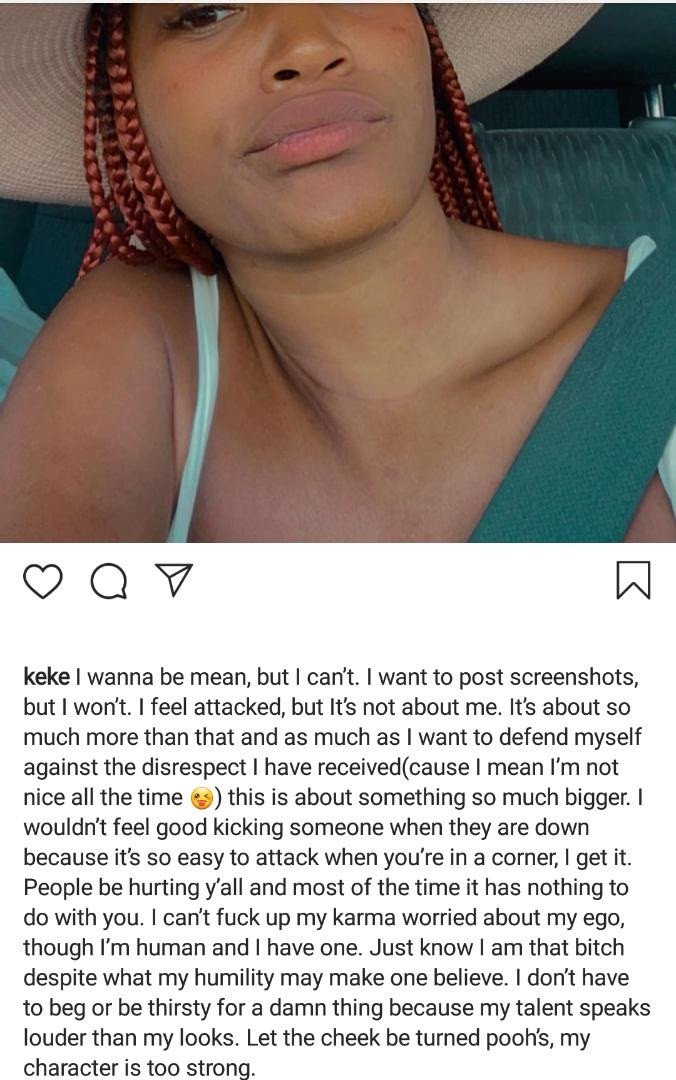Like the post with the heart icon
Screen dimensions: 676x1080
click(x=43, y=581)
